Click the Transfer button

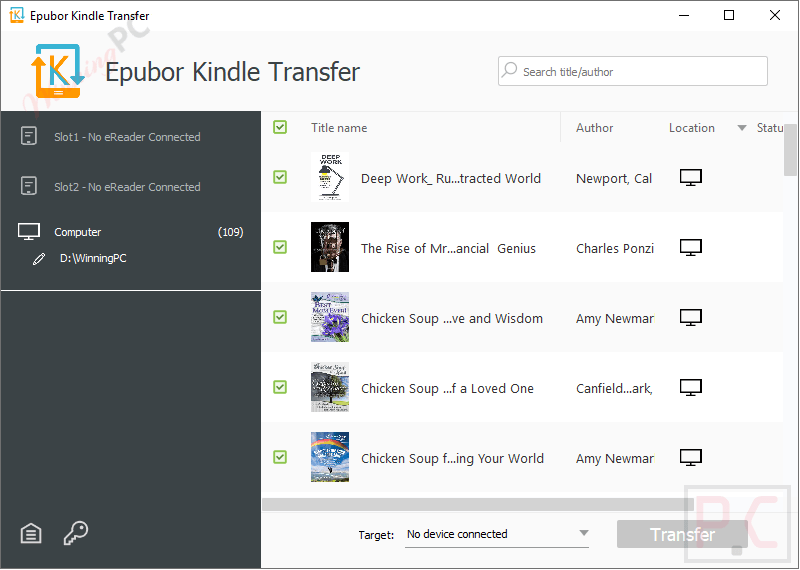[x=682, y=534]
